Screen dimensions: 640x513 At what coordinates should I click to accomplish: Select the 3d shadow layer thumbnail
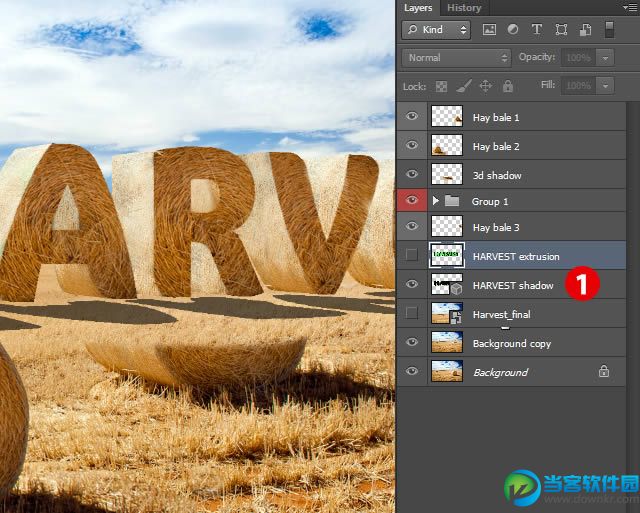click(447, 174)
